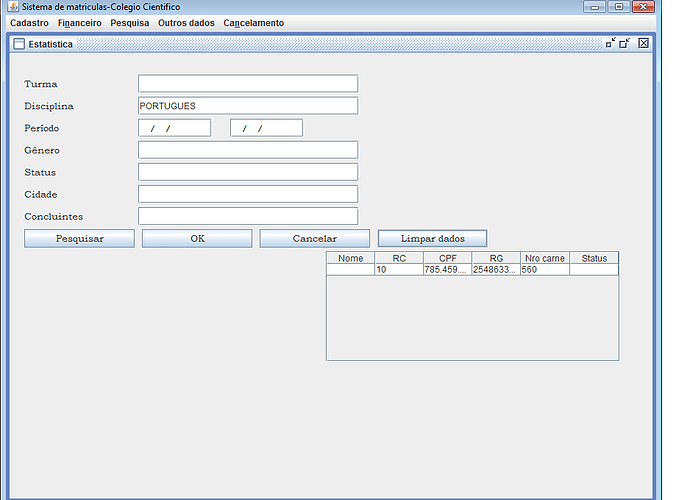Select the RG cell 2548633...
690x500 pixels.
pos(496,270)
